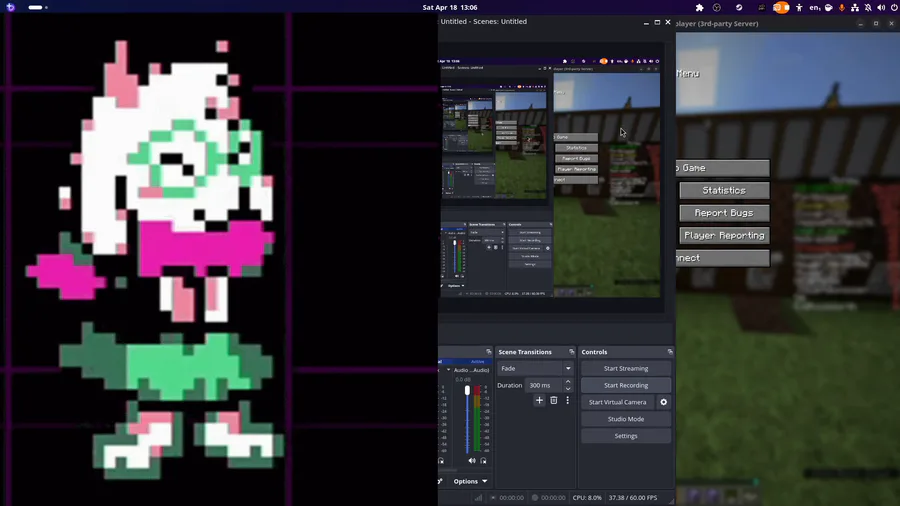Open transition properties three-dot menu
This screenshot has width=900, height=506.
pos(568,400)
